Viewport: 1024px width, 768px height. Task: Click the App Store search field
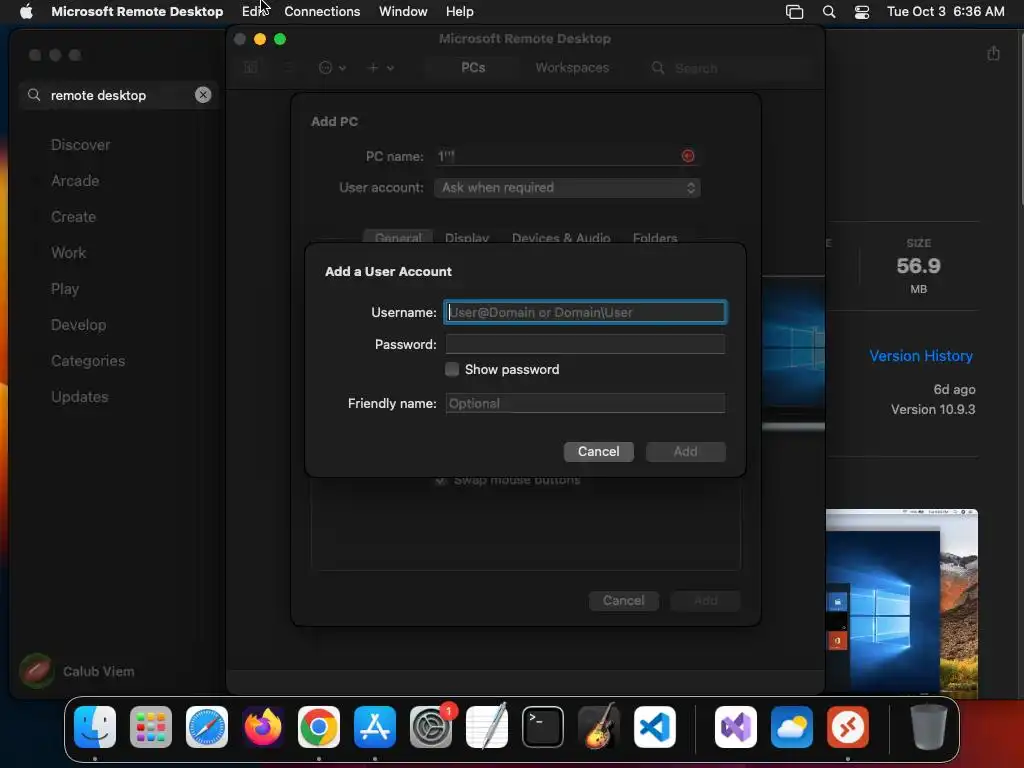[x=118, y=95]
